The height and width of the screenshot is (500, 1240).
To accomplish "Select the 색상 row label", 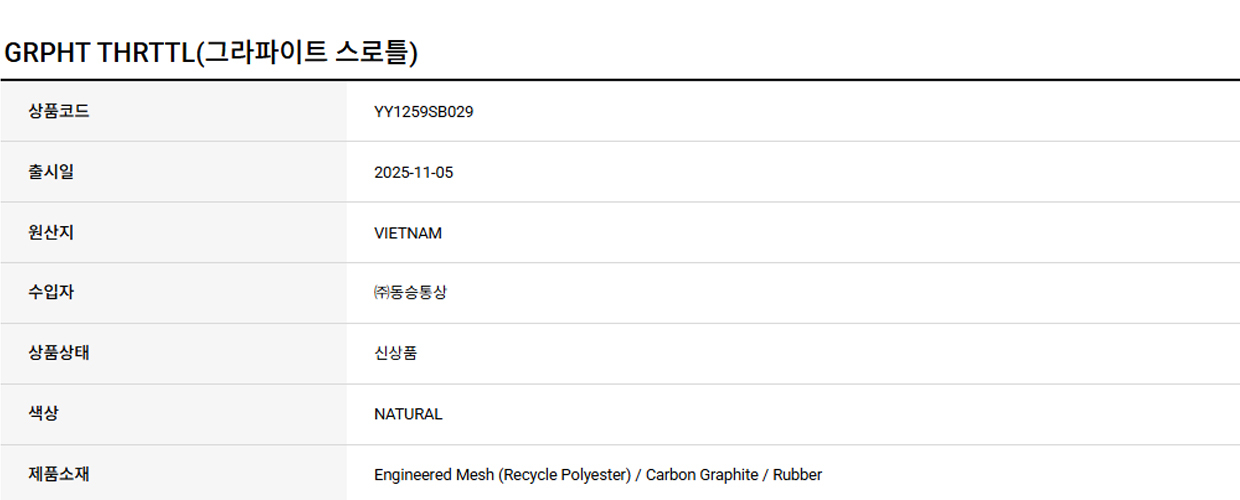I will point(43,414).
